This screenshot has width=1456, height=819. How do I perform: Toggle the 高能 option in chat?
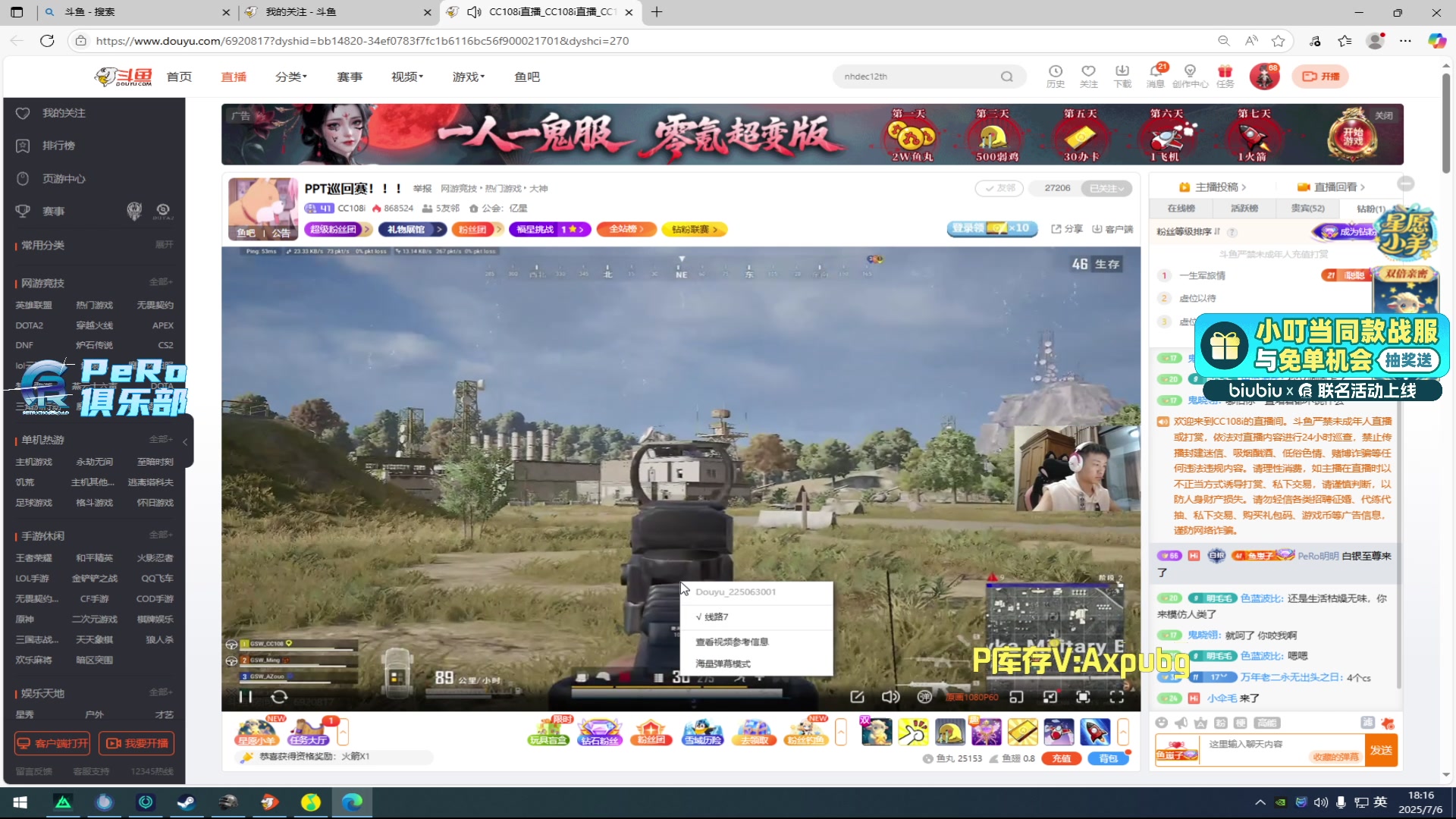point(1266,723)
